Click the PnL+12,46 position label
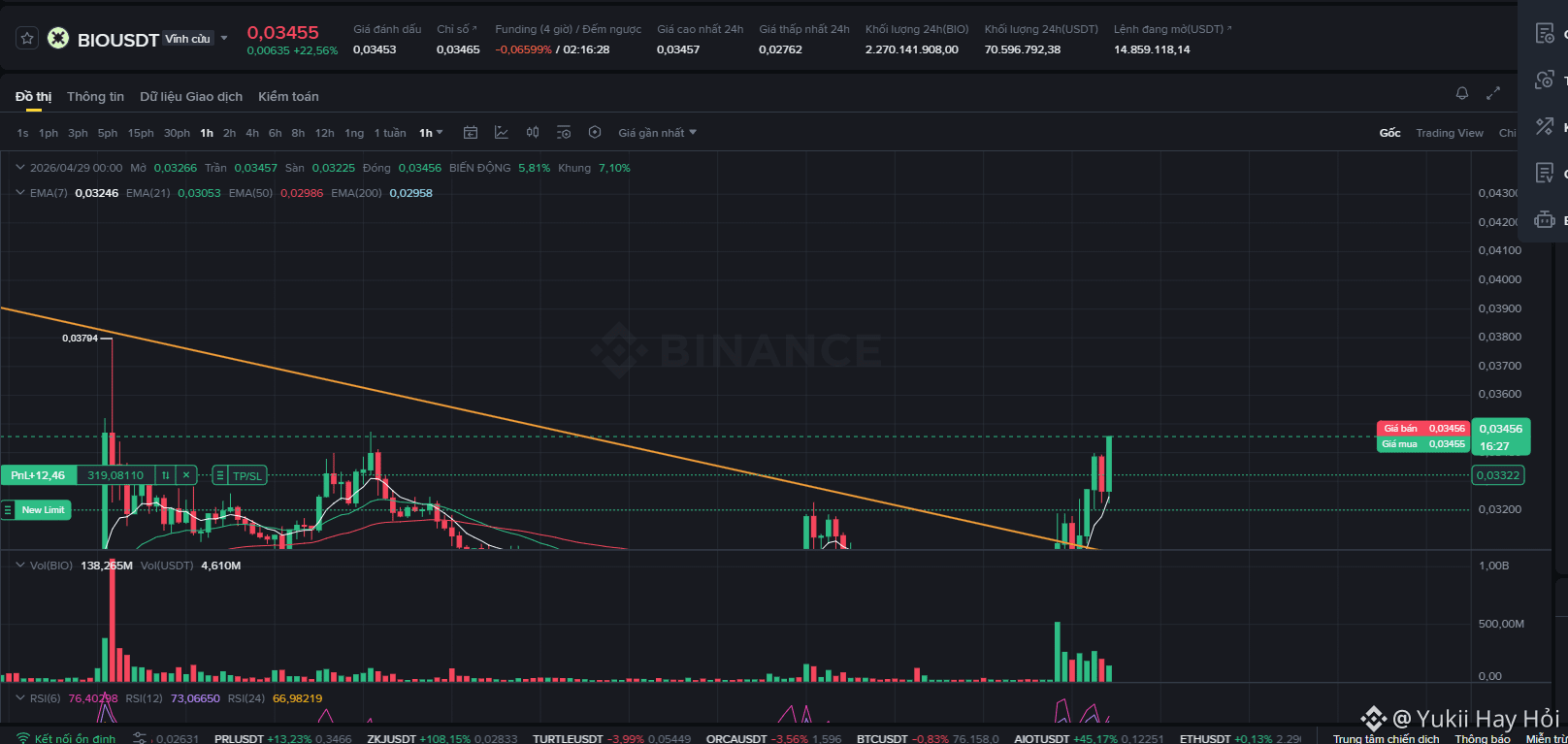This screenshot has height=744, width=1568. click(x=39, y=475)
